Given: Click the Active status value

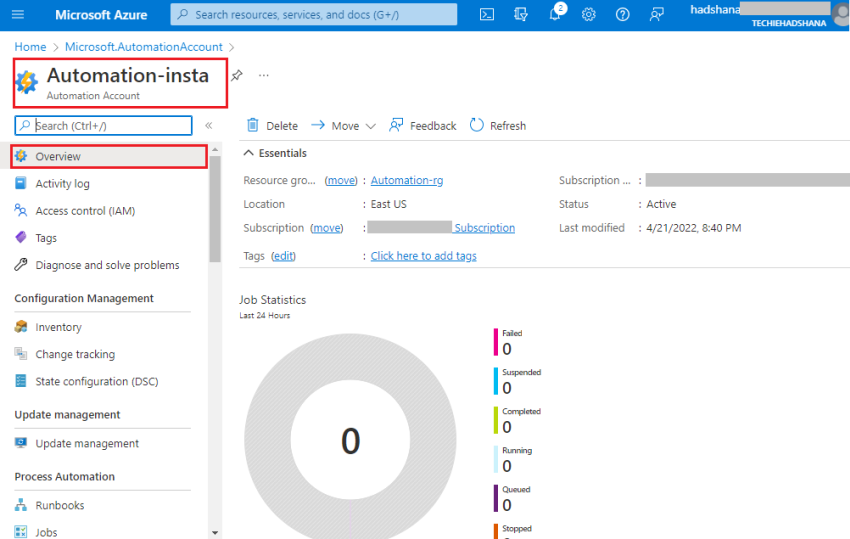Looking at the screenshot, I should click(661, 204).
